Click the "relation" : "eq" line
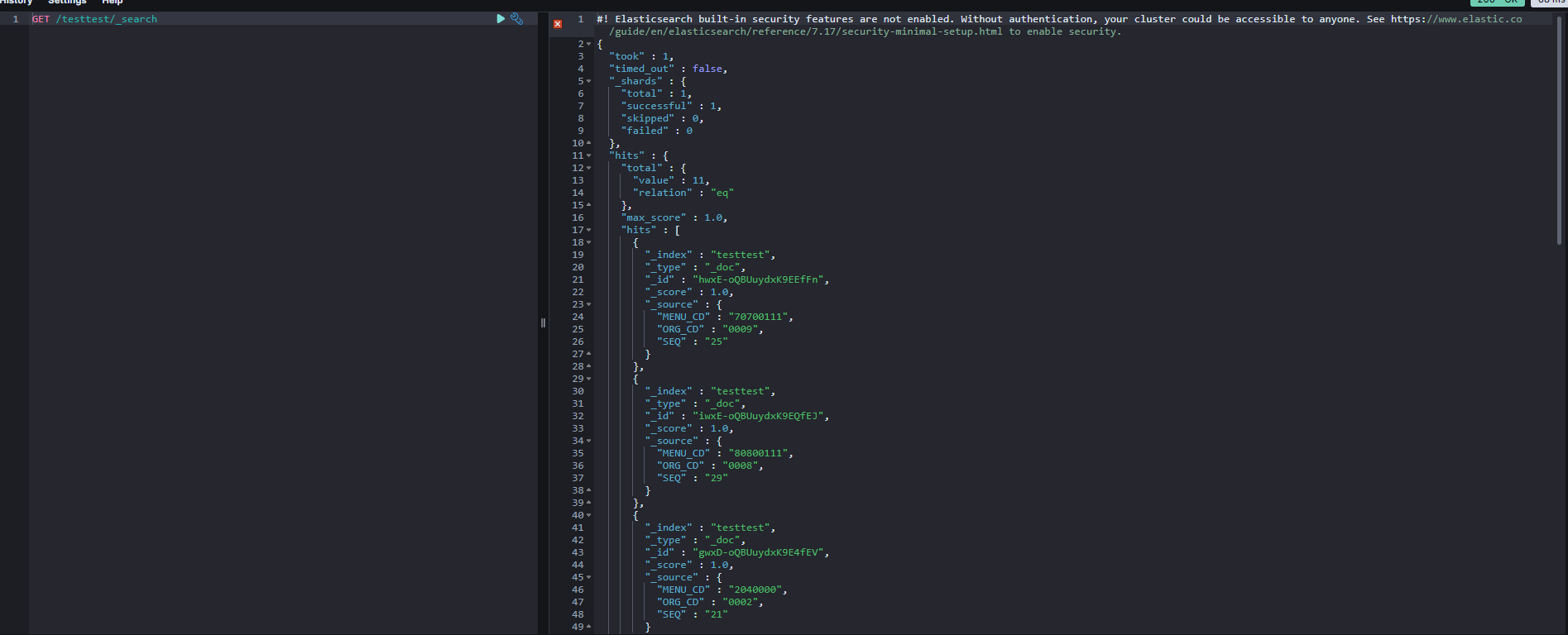 (683, 193)
